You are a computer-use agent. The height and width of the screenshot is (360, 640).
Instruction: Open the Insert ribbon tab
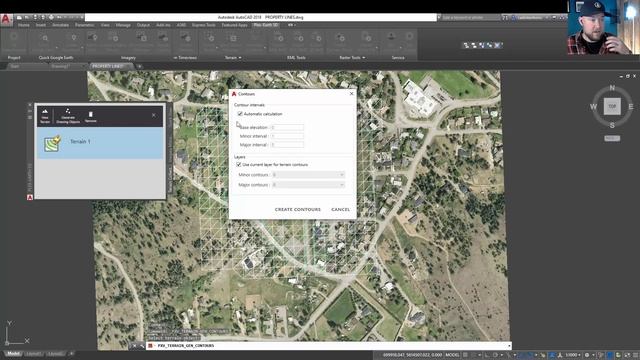[x=41, y=25]
